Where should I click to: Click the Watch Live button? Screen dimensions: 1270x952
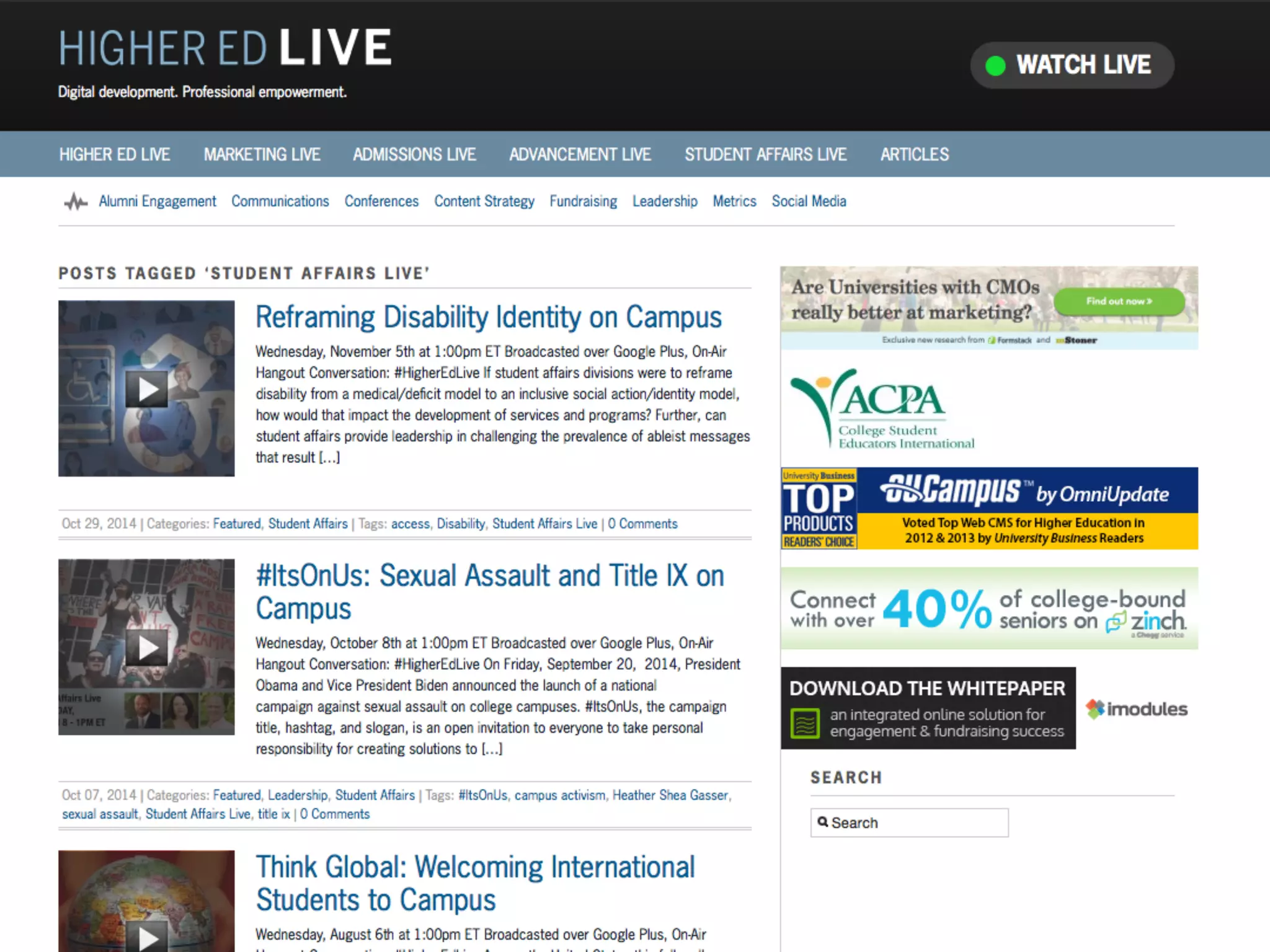(1072, 65)
